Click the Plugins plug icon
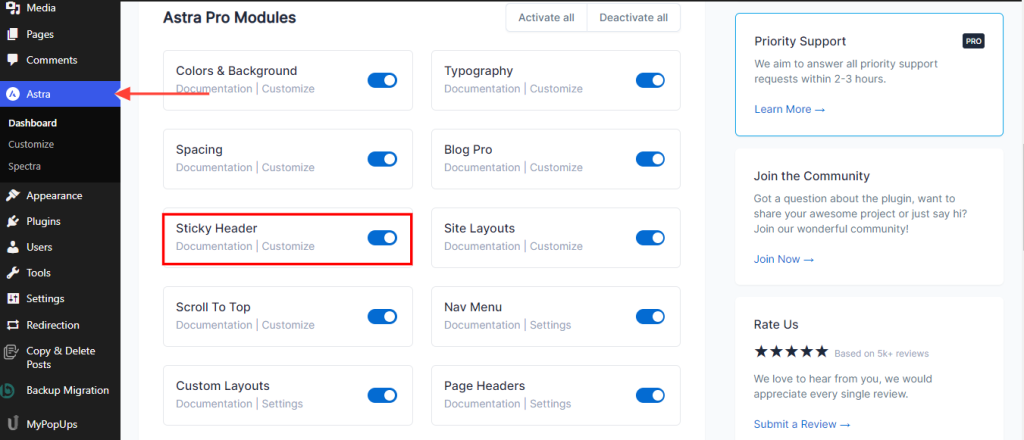 click(x=12, y=221)
